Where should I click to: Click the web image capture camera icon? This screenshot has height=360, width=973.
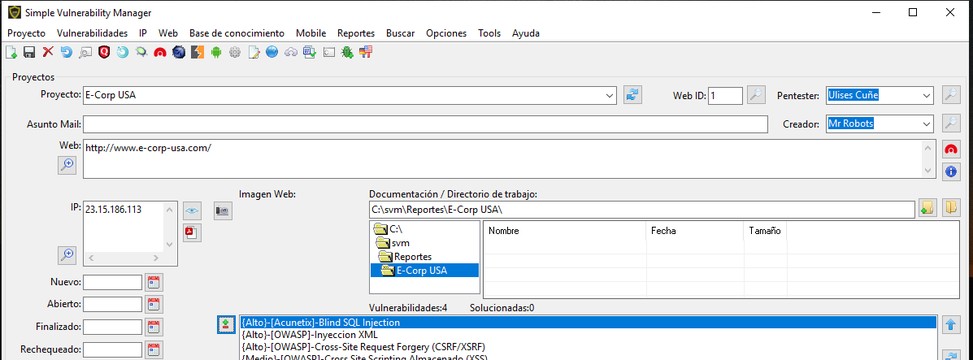223,211
